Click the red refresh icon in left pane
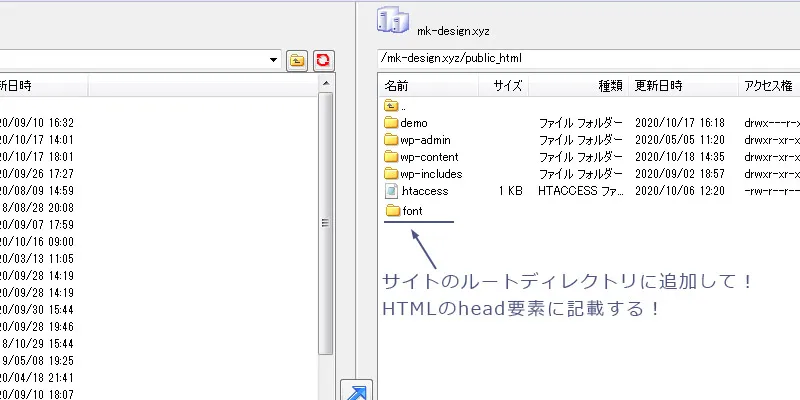Image resolution: width=800 pixels, height=400 pixels. pyautogui.click(x=323, y=60)
